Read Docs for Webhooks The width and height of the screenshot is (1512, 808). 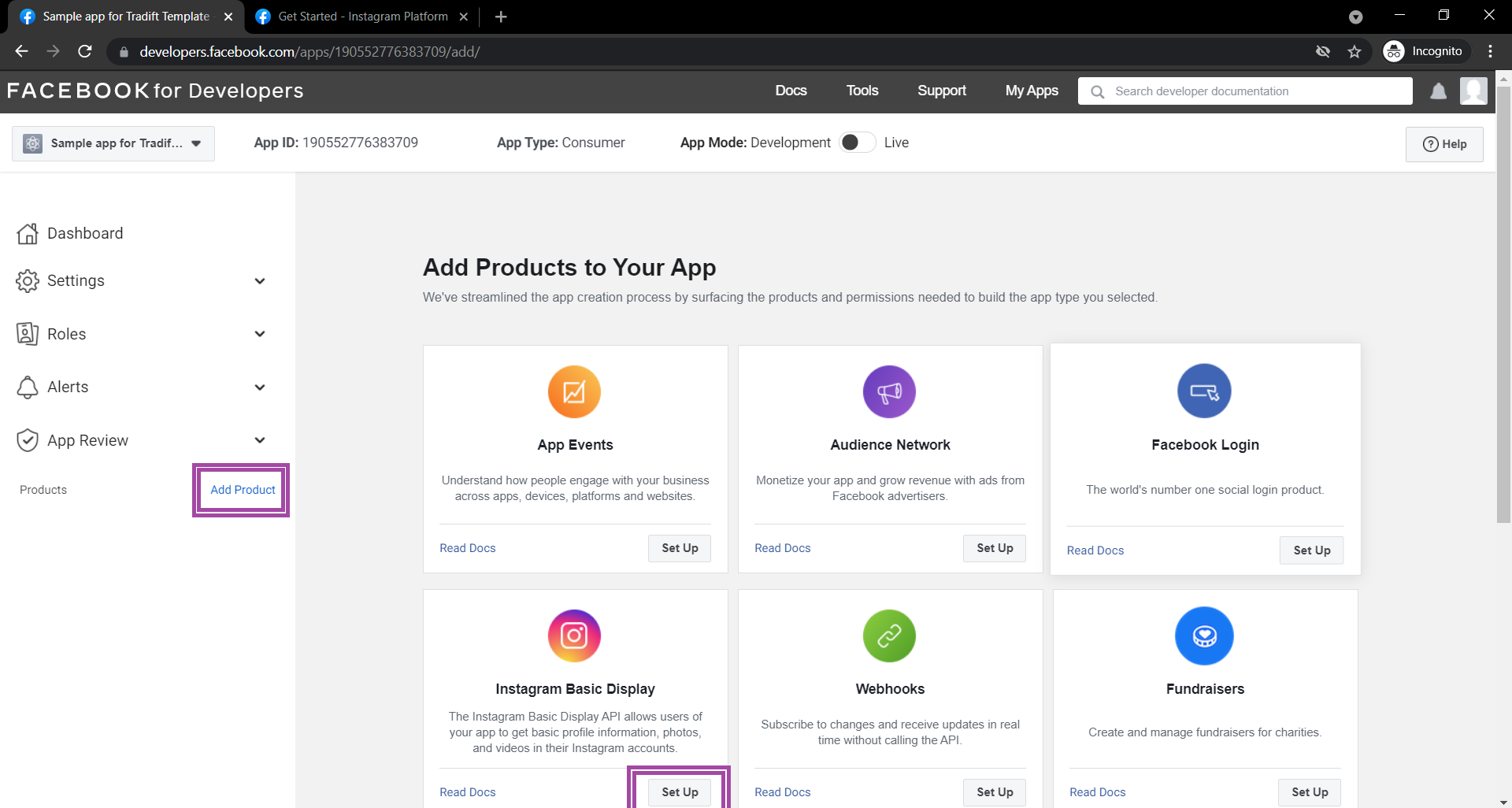click(783, 792)
